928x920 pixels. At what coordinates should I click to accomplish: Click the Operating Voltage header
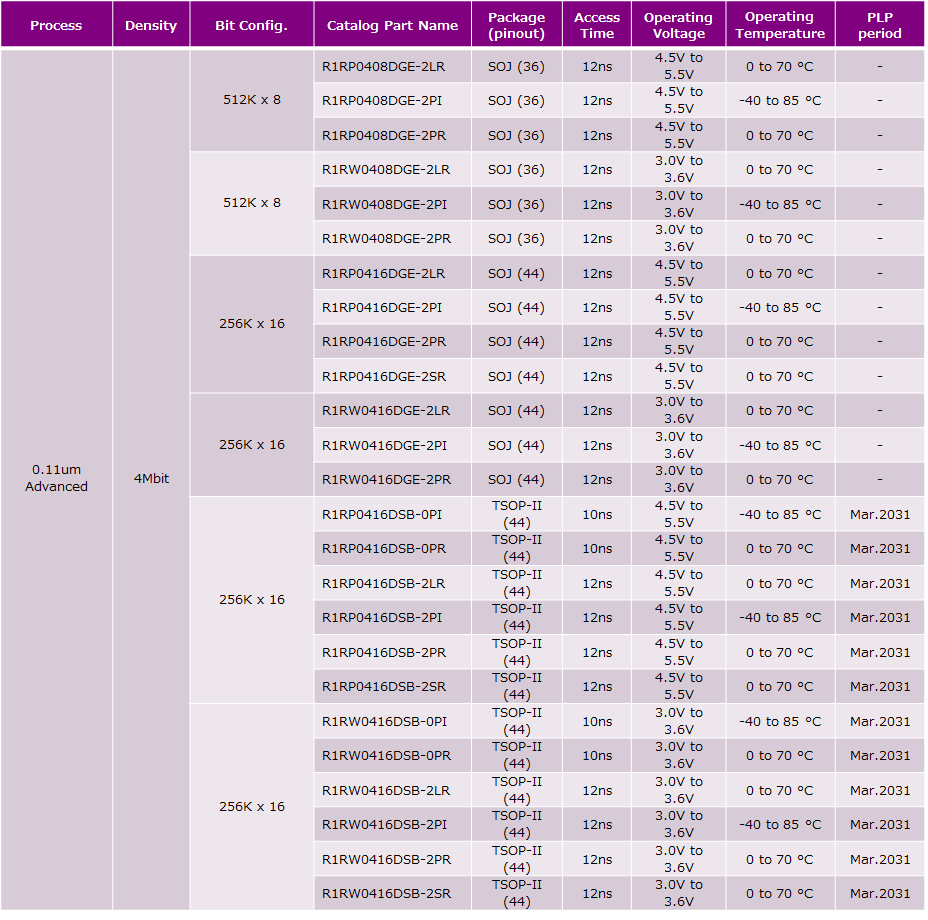(678, 25)
